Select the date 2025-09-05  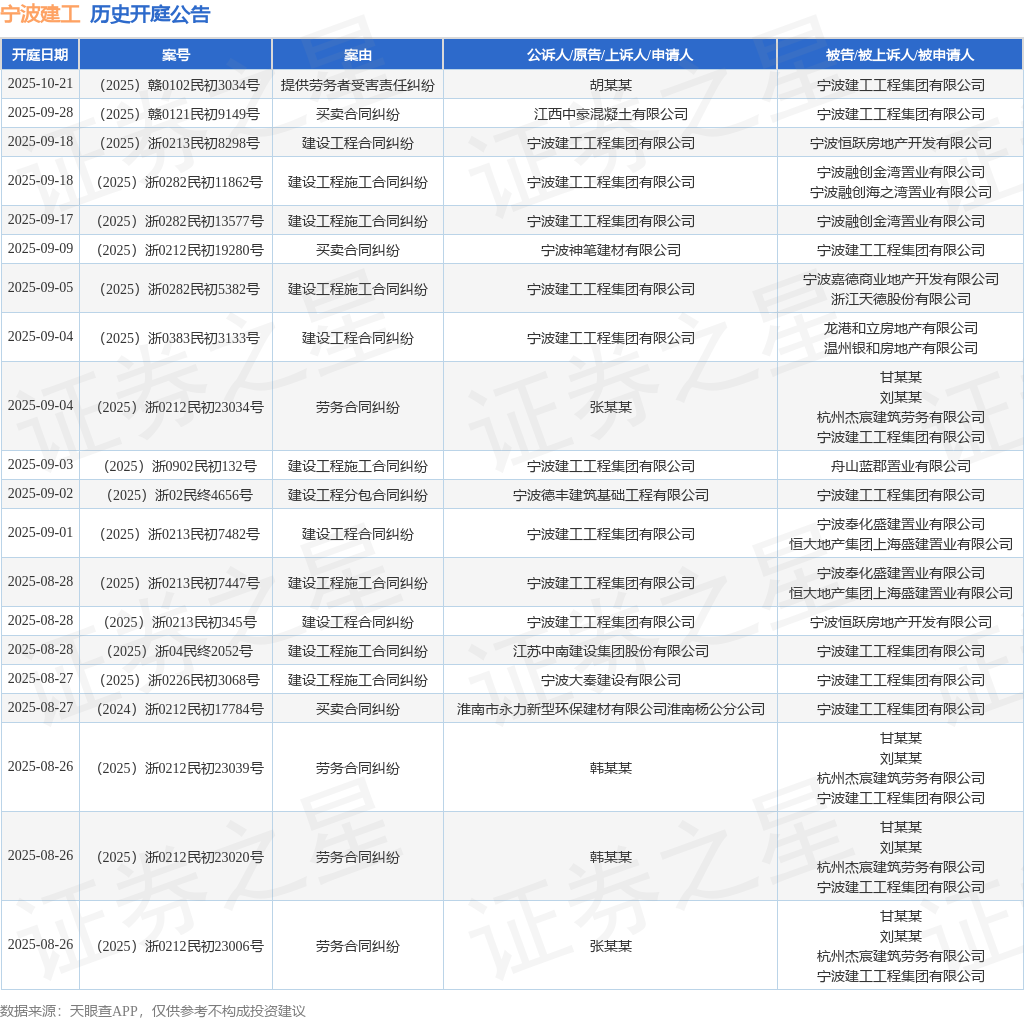40,287
